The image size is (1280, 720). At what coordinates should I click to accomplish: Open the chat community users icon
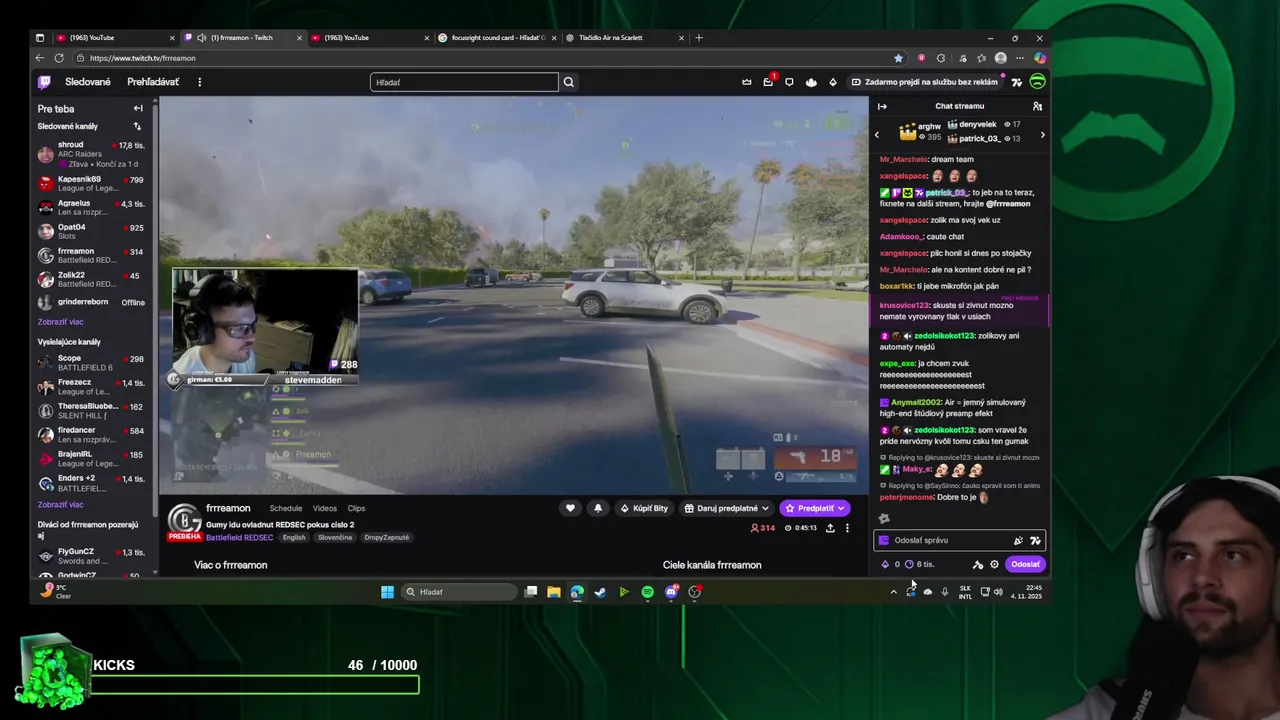1037,106
